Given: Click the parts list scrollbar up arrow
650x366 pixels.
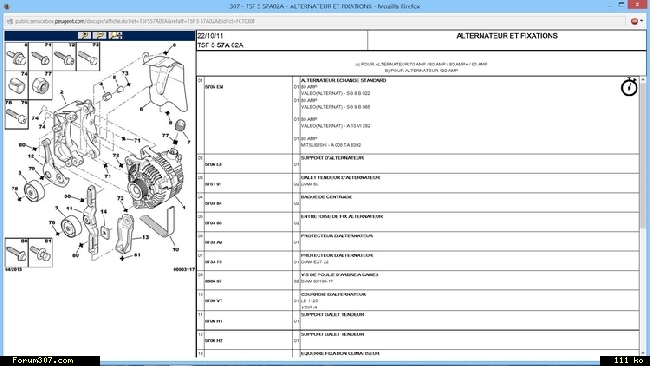Looking at the screenshot, I should tap(643, 80).
